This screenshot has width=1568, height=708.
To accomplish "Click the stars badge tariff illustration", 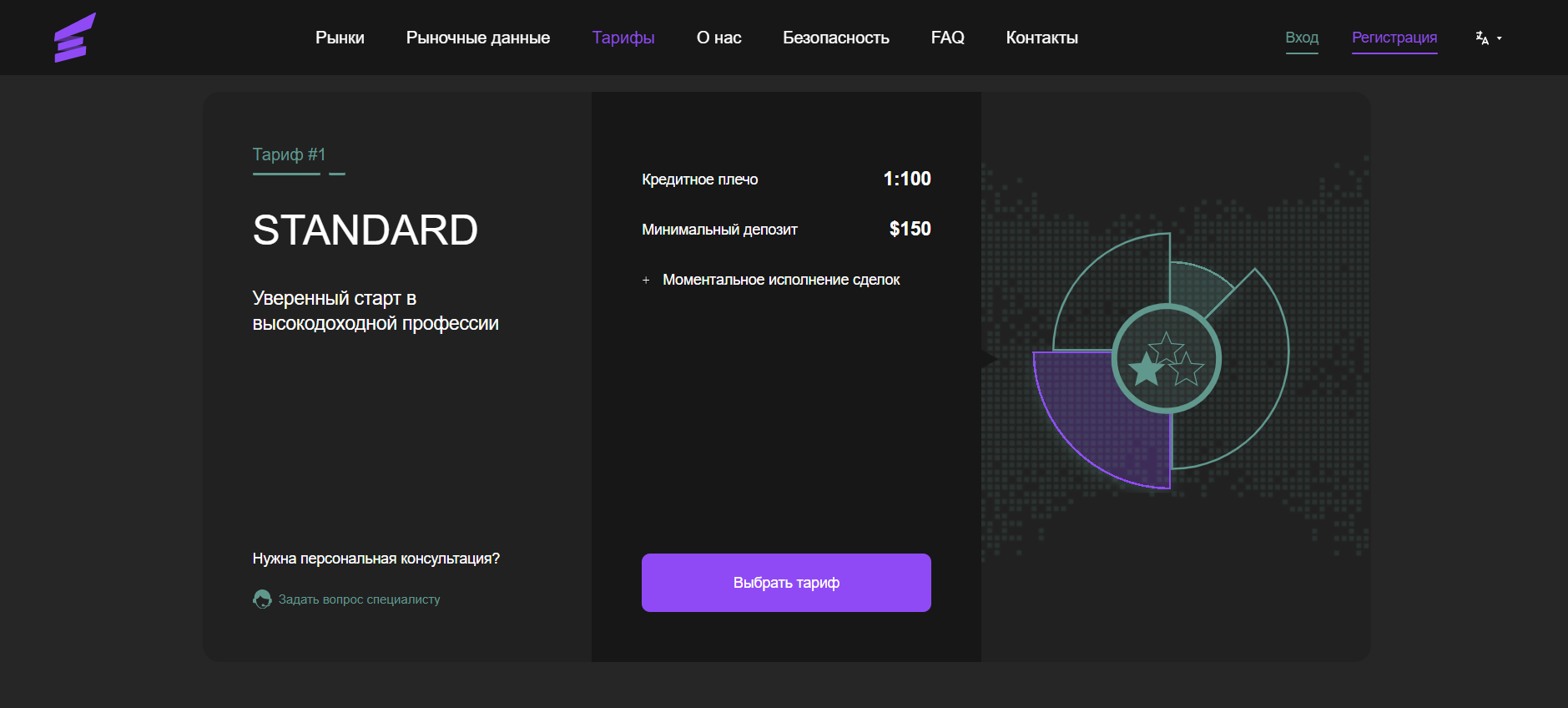I will [1167, 359].
